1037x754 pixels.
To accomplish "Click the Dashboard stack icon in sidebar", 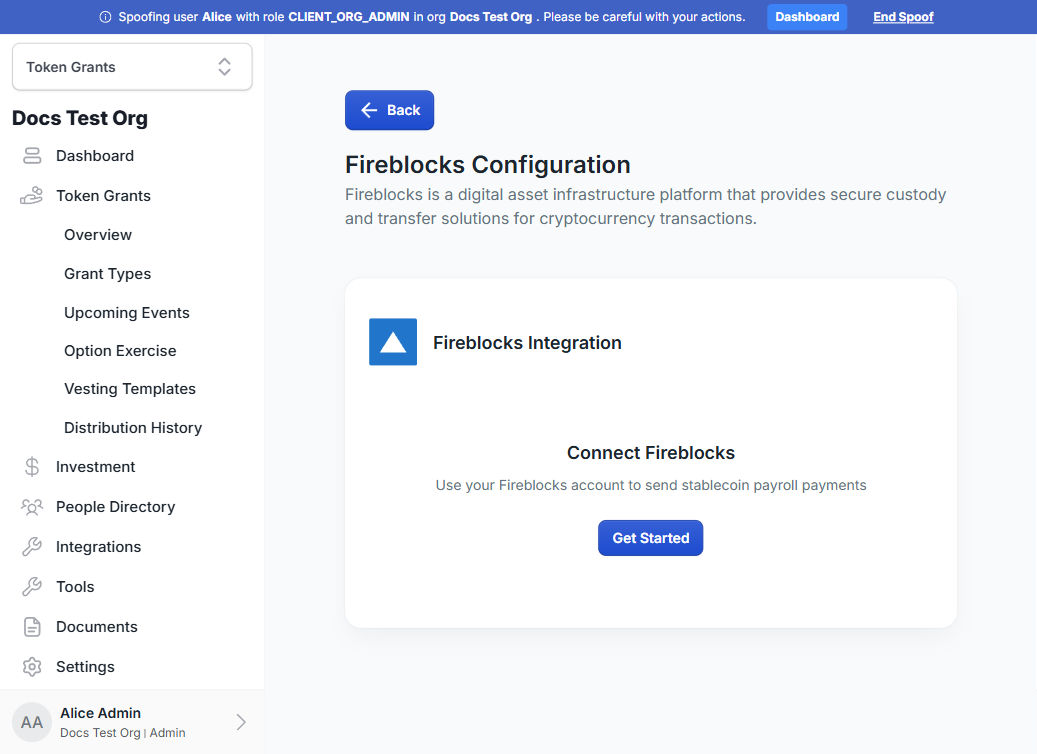I will pyautogui.click(x=32, y=155).
